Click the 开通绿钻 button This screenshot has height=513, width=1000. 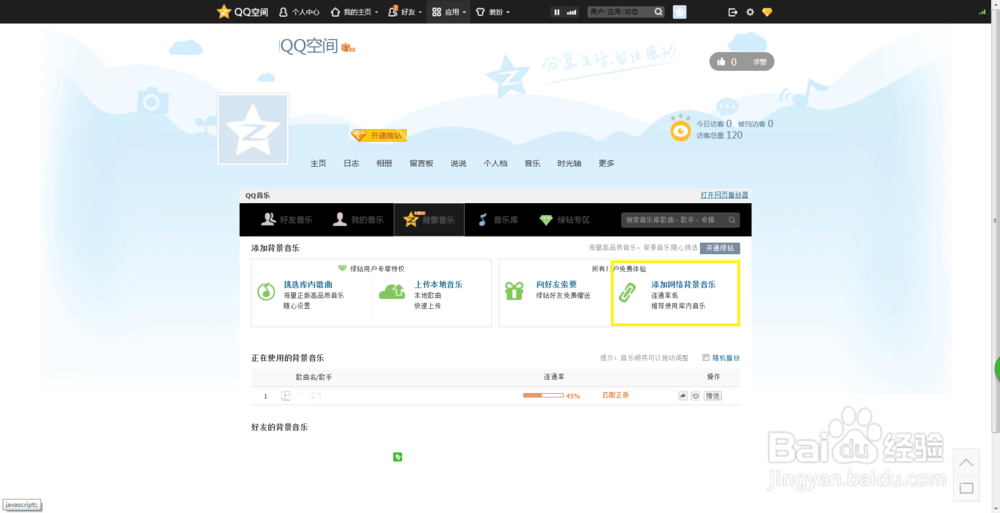[720, 248]
